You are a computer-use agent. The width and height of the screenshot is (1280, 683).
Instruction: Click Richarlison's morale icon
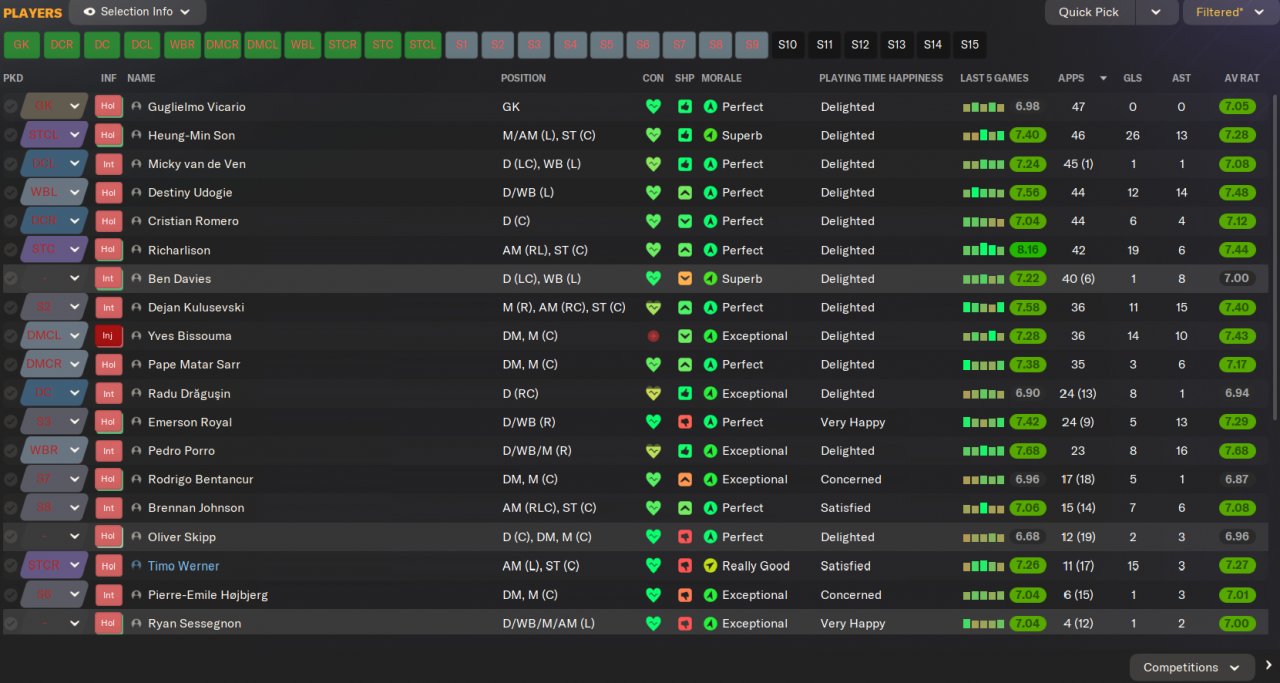[x=710, y=250]
